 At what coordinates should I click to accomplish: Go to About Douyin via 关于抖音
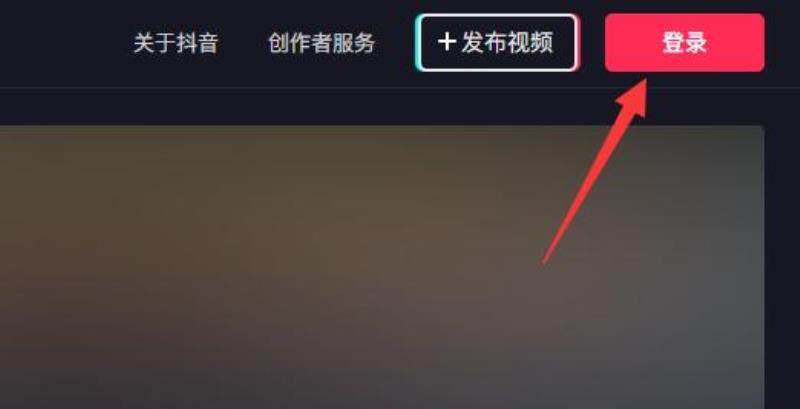(x=176, y=43)
